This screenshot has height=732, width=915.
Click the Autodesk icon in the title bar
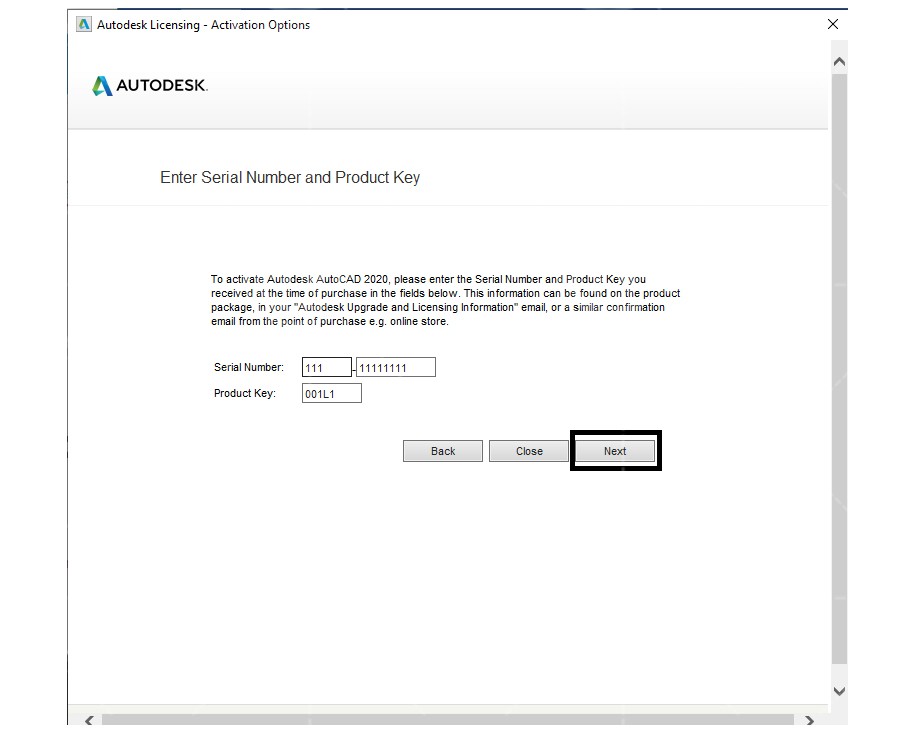(x=84, y=25)
